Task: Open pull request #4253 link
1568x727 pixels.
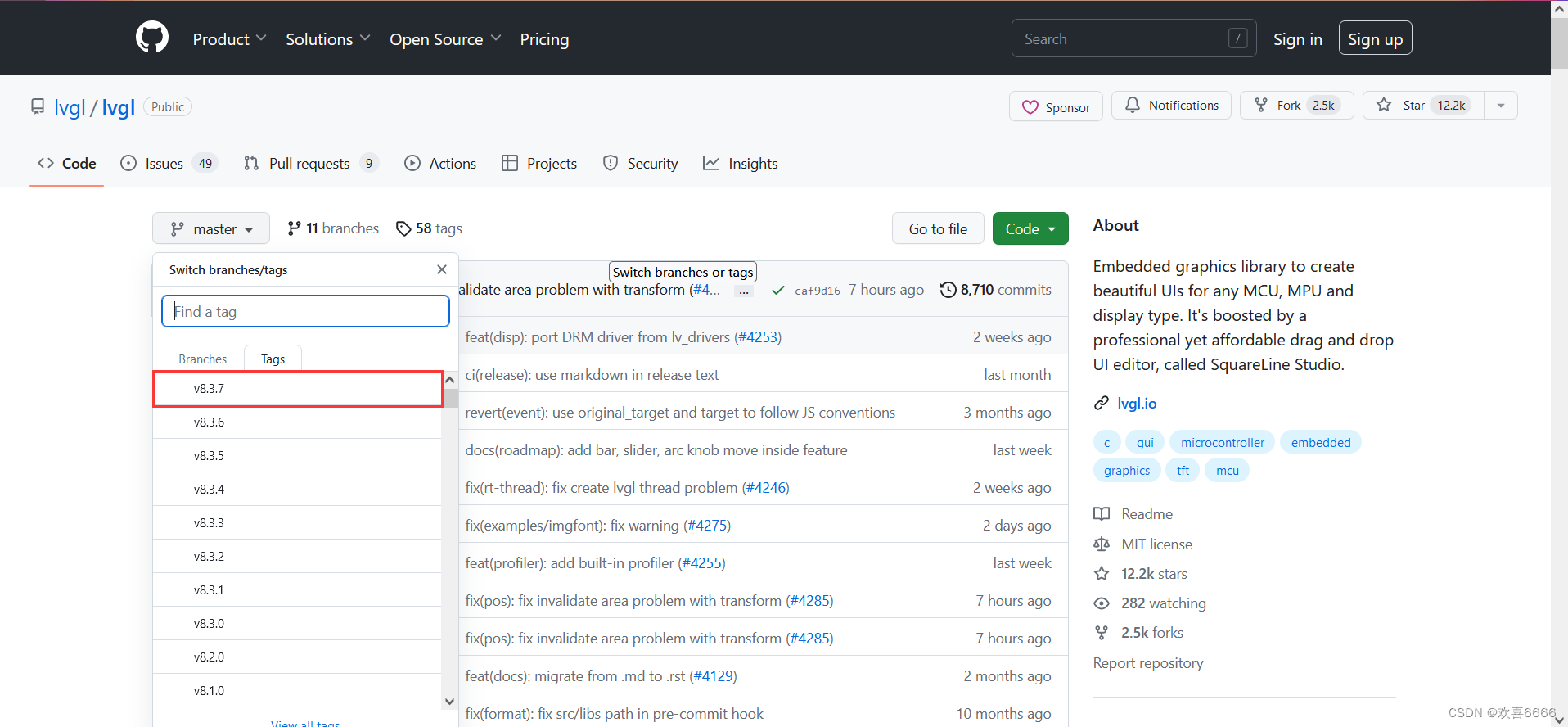Action: point(759,337)
